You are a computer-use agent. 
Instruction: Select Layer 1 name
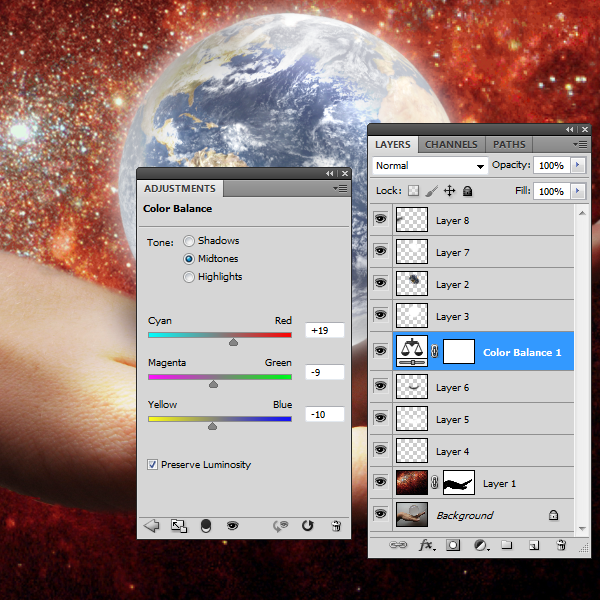(499, 484)
